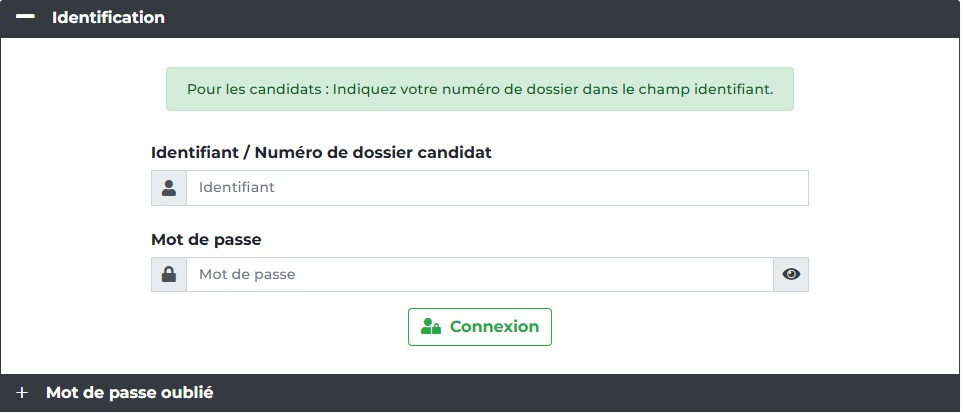Image resolution: width=963 pixels, height=413 pixels.
Task: Open the Mot de passe oublié section title
Action: 129,393
